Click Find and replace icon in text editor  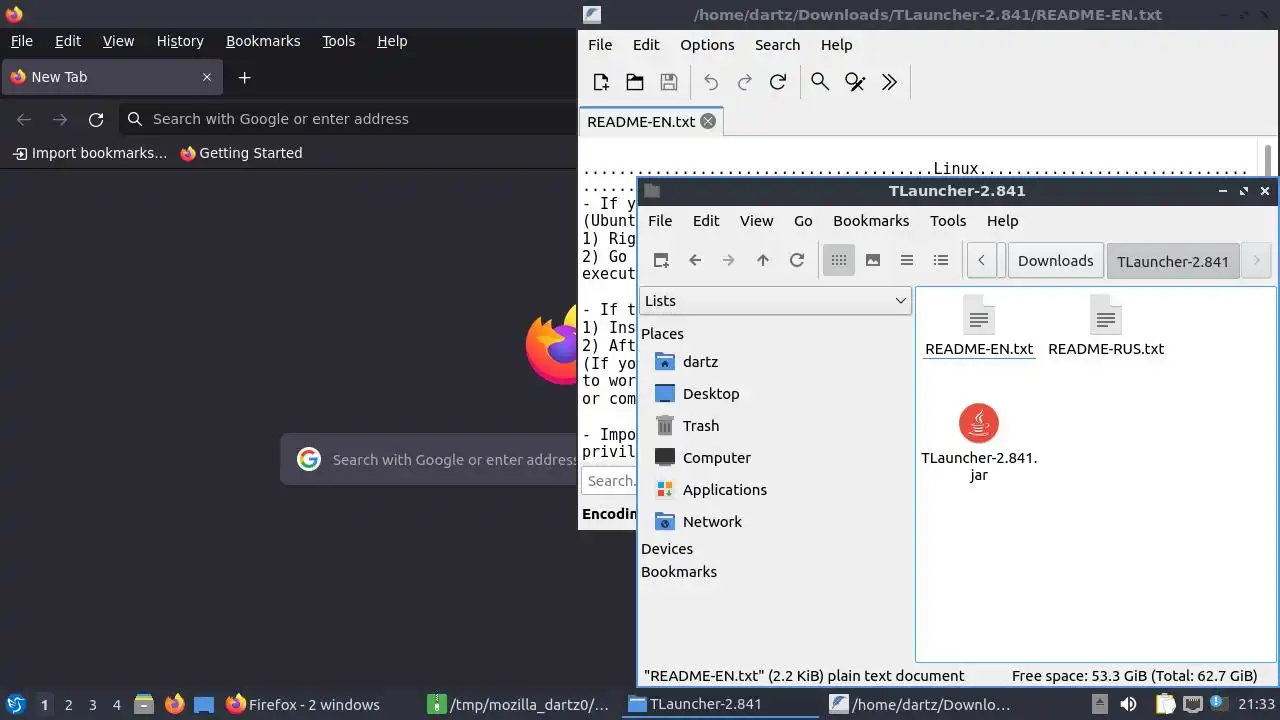(855, 82)
